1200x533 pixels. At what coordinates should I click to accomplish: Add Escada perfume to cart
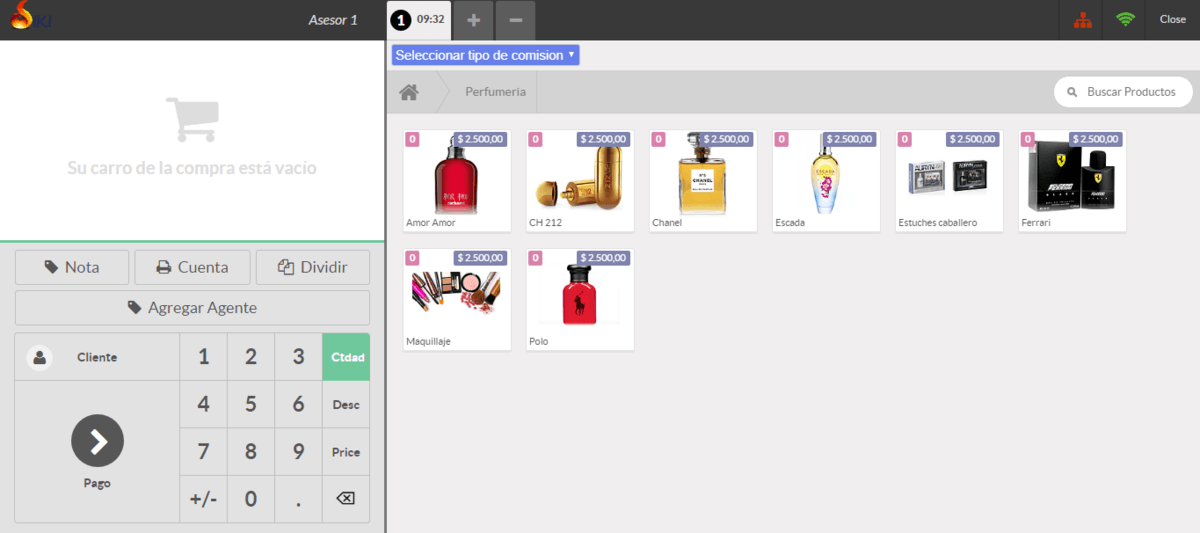point(826,181)
